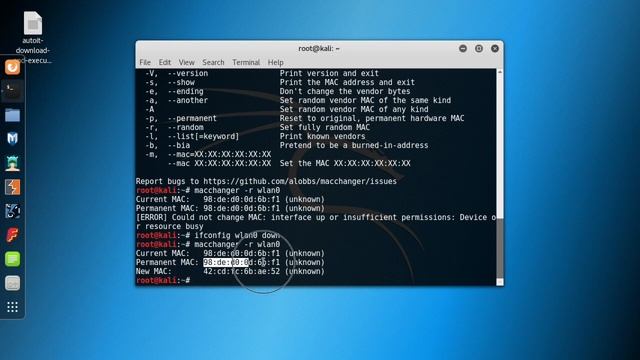Click 'Set fully random MAC' description
Screen dimensions: 640x360
325,127
